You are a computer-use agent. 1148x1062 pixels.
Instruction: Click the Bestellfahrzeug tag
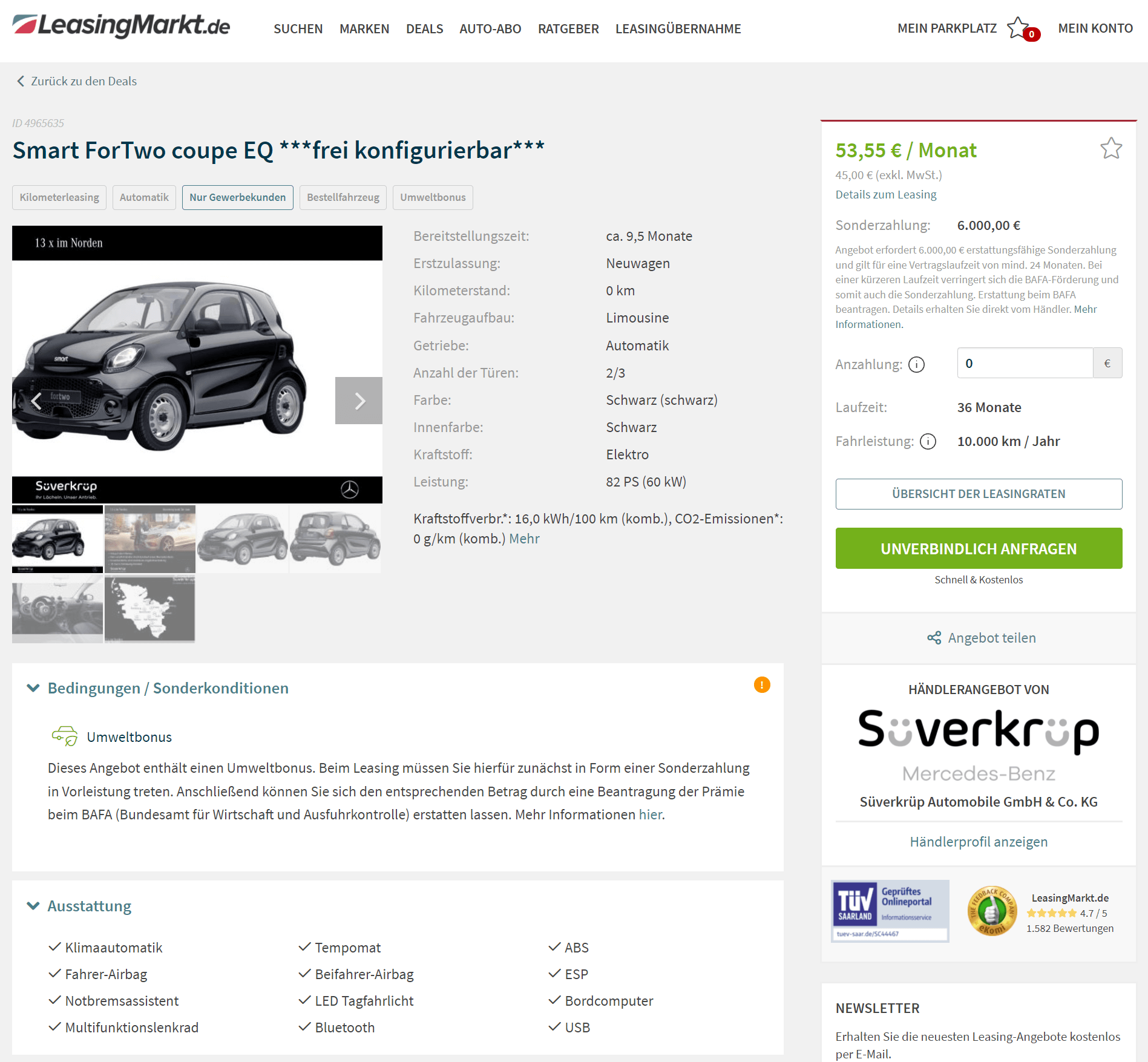343,197
